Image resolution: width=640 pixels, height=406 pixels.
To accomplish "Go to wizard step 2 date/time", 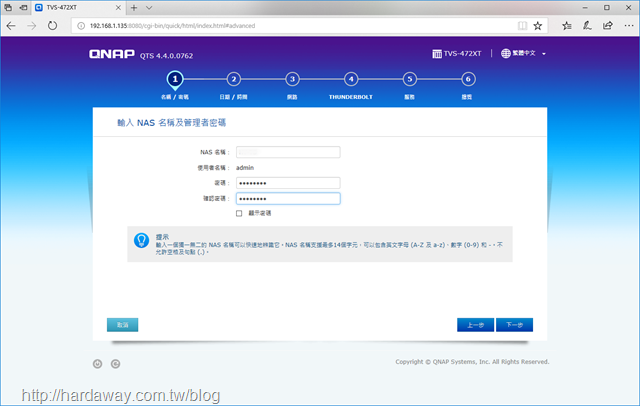I will point(233,79).
